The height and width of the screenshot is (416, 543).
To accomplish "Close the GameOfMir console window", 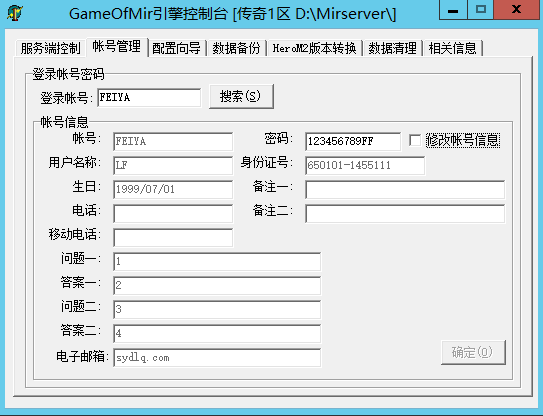I will [x=517, y=10].
